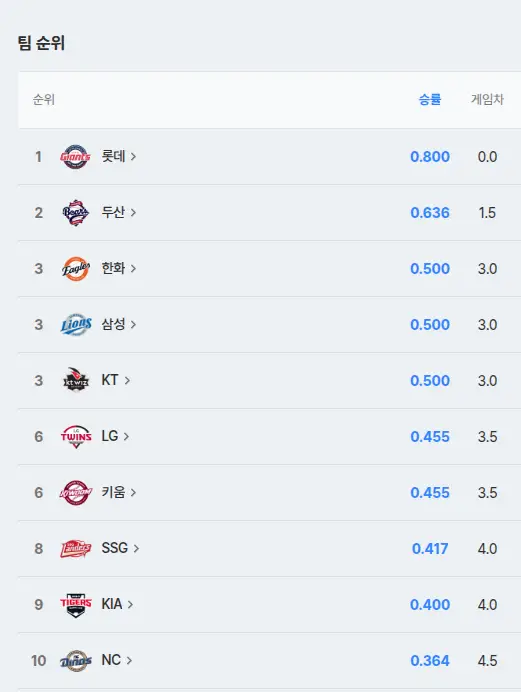Image resolution: width=521 pixels, height=692 pixels.
Task: Expand the chevron next to SSG
Action: click(136, 549)
